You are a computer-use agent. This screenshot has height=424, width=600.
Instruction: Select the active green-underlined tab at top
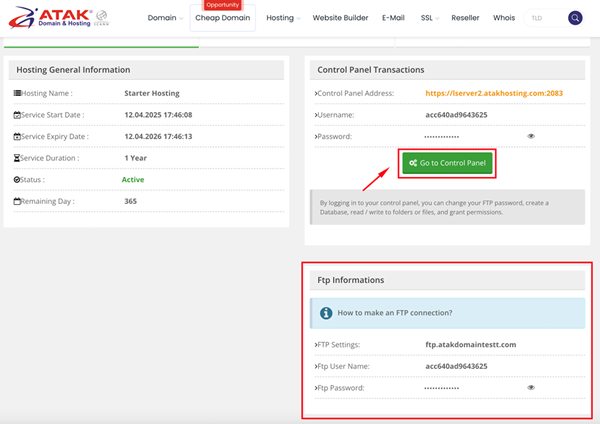point(101,43)
